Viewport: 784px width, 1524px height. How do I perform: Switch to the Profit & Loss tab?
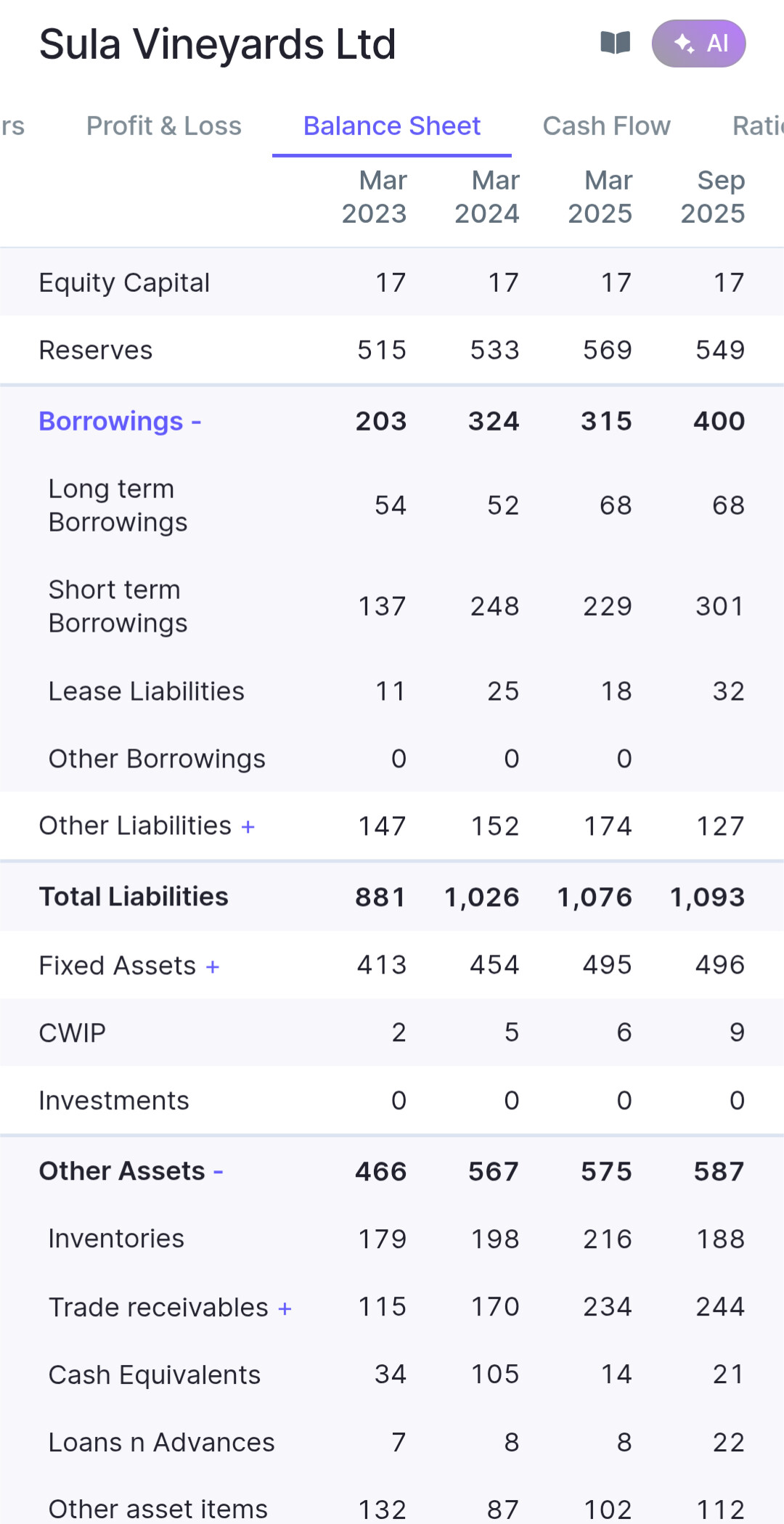pos(163,126)
